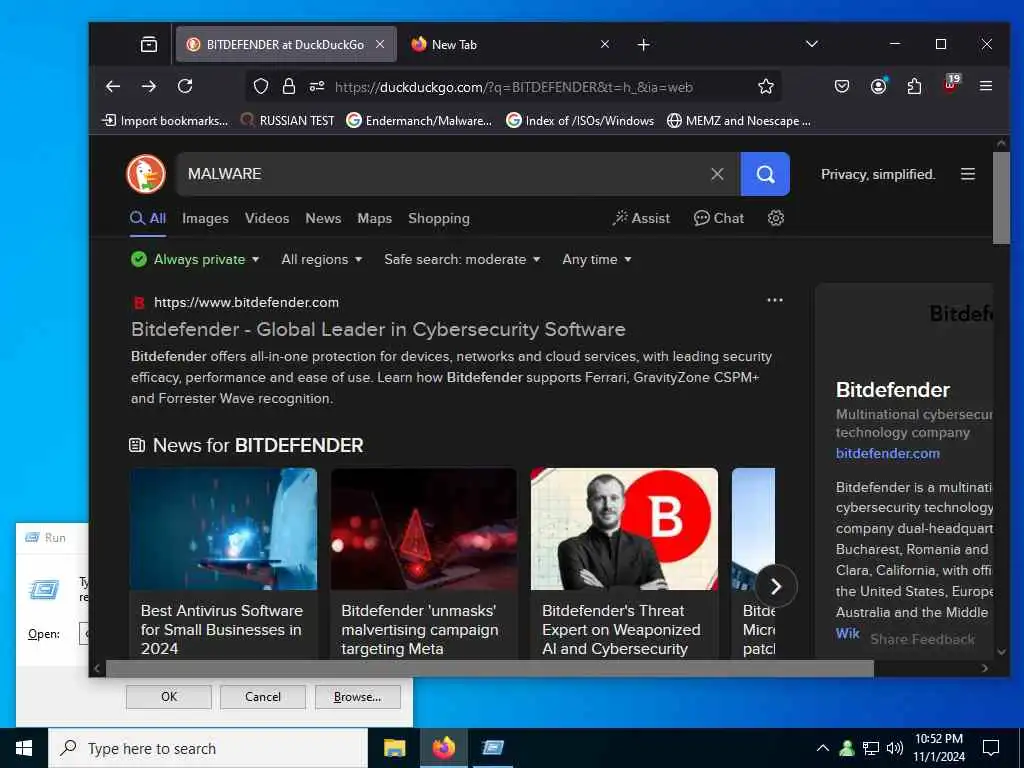Go back with the browser back arrow
The height and width of the screenshot is (768, 1024).
click(113, 86)
